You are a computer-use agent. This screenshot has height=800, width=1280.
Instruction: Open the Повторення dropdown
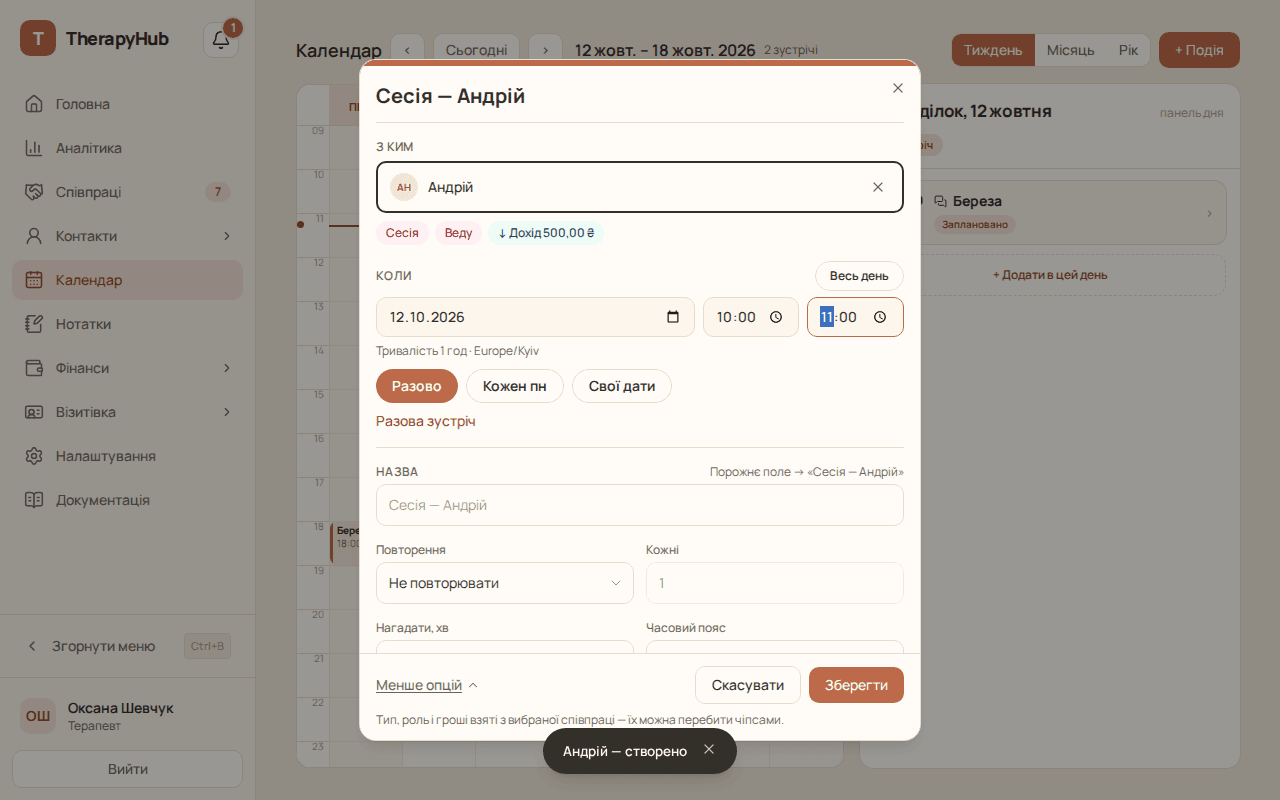coord(505,583)
